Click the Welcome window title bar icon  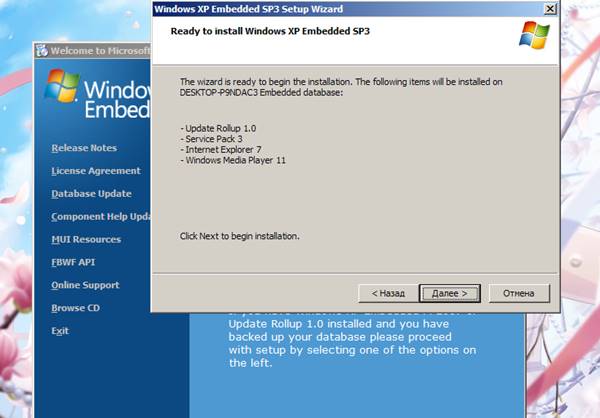[x=42, y=51]
